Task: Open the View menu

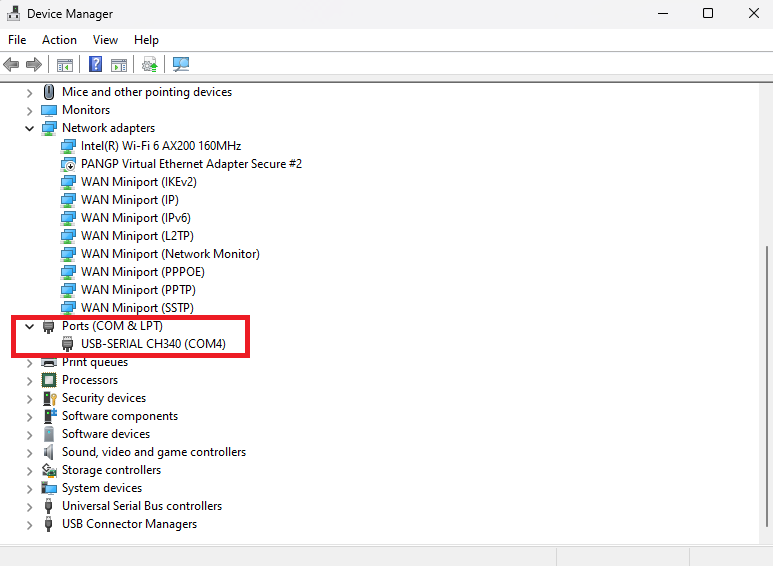Action: pos(105,40)
